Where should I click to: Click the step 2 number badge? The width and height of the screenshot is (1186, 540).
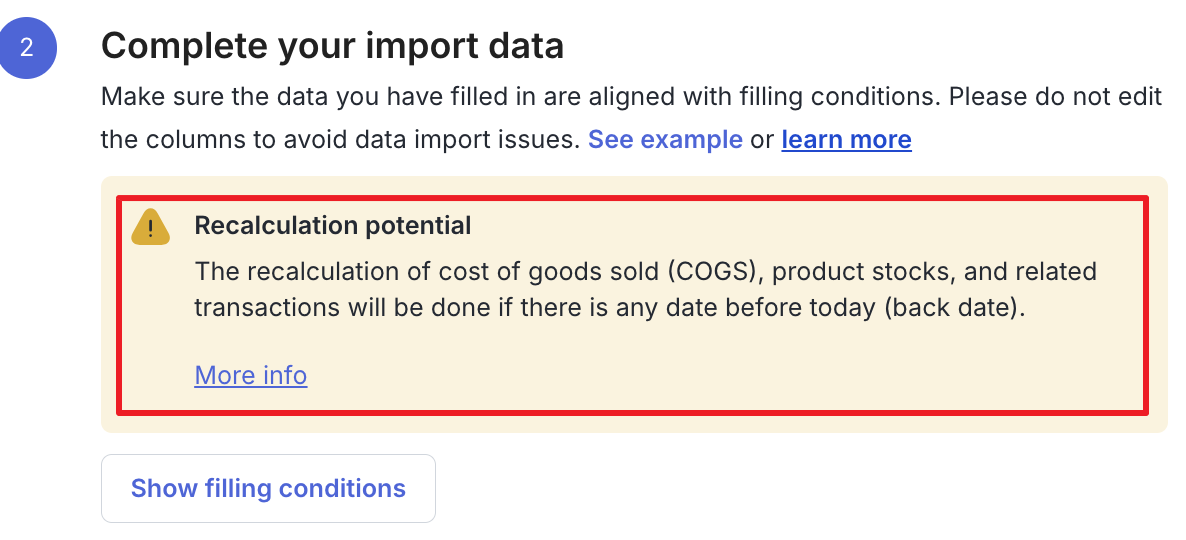pyautogui.click(x=26, y=48)
